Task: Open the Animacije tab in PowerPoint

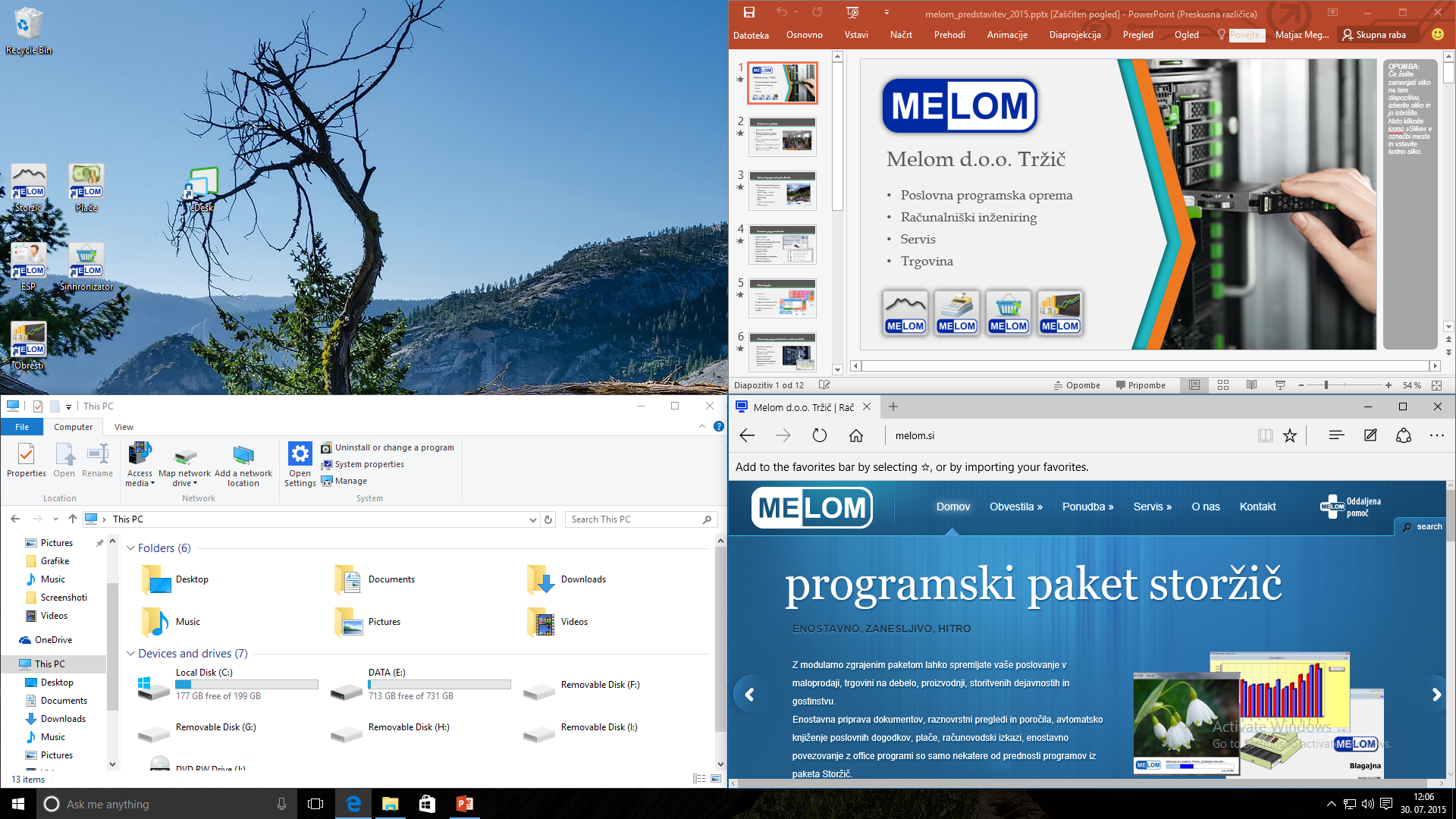Action: (1007, 35)
